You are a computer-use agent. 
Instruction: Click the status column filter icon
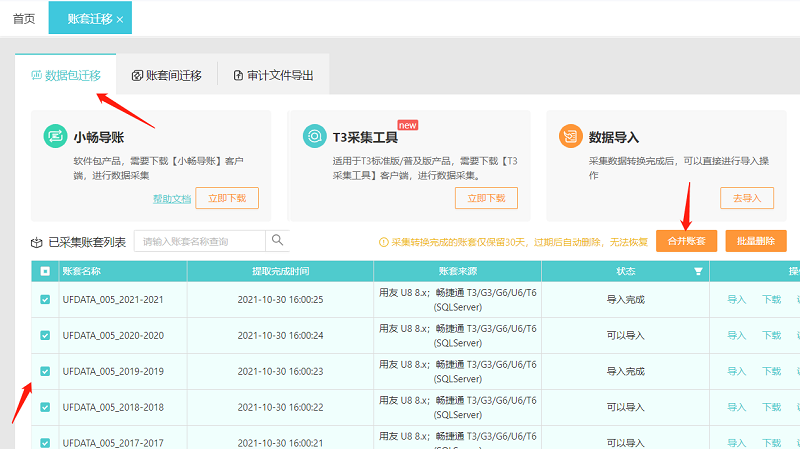[698, 271]
